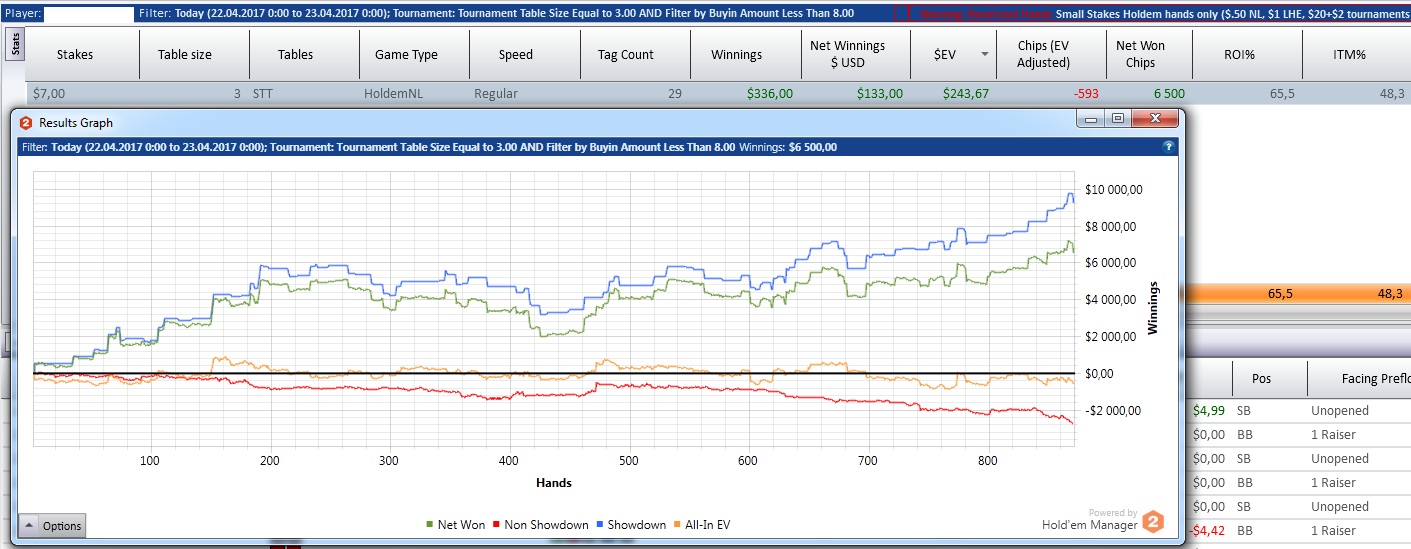Screen dimensions: 1411x549
Task: Click the All-In EV orange legend swatch
Action: [679, 525]
